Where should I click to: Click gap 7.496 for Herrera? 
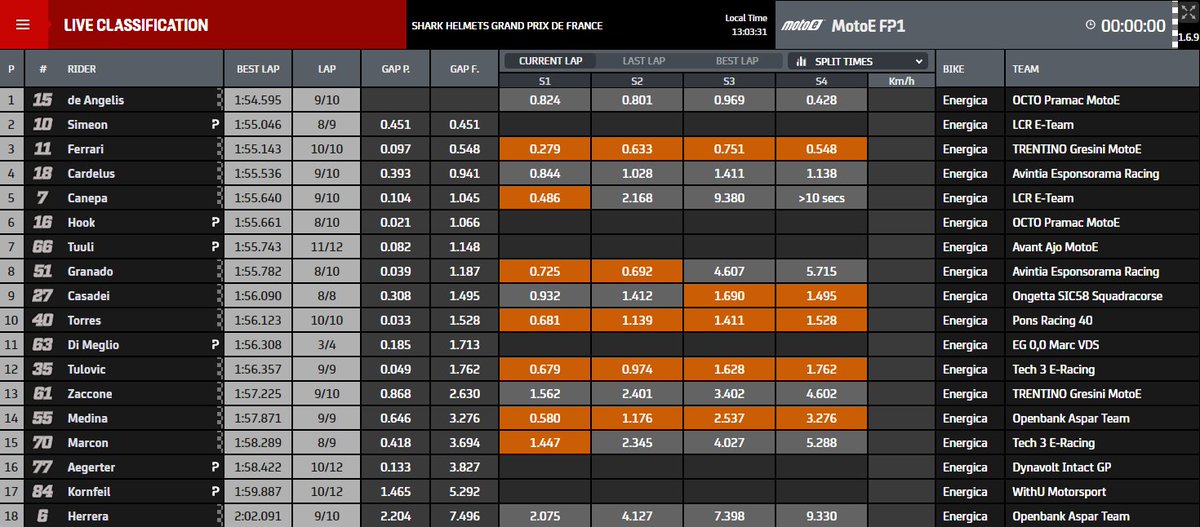(465, 516)
